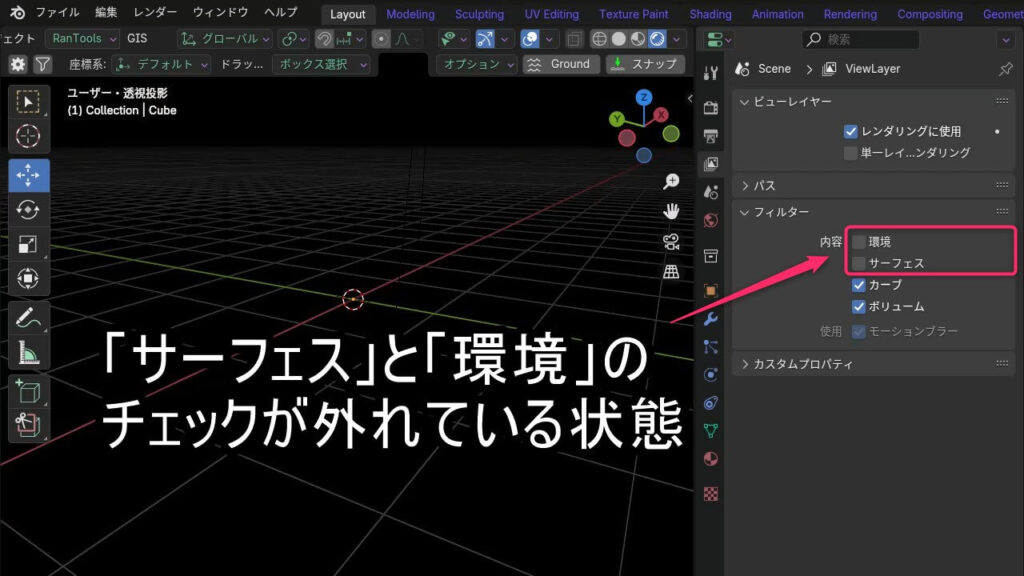Viewport: 1024px width, 576px height.
Task: Select the Select Box tool
Action: (28, 103)
